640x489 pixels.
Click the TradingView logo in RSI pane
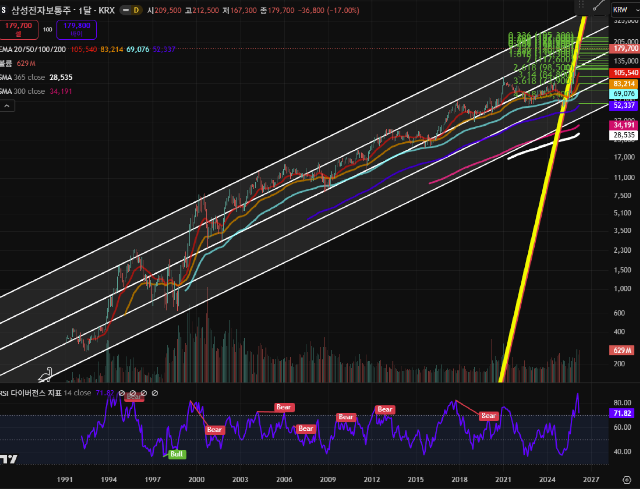8,459
